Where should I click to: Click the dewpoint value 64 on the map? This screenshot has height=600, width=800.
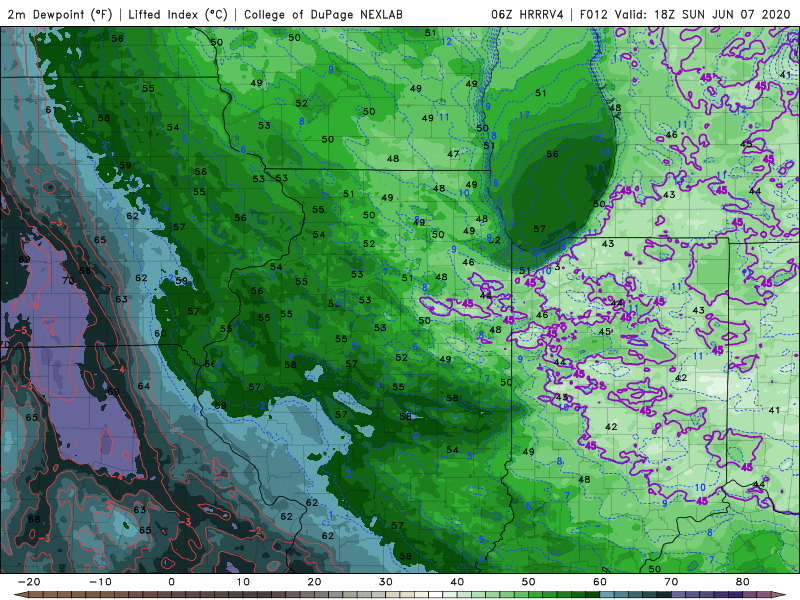tap(144, 386)
